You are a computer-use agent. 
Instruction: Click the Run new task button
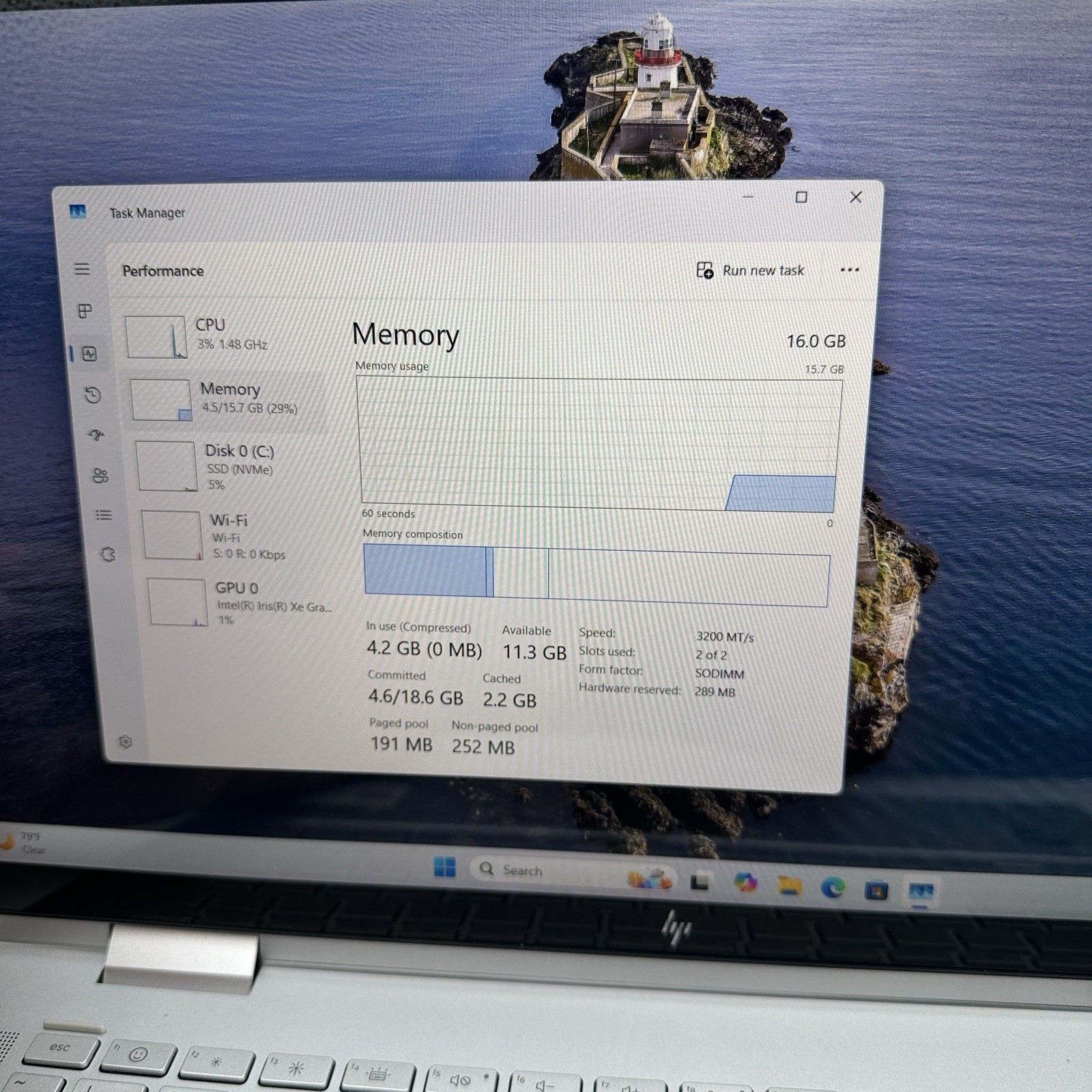pyautogui.click(x=750, y=270)
